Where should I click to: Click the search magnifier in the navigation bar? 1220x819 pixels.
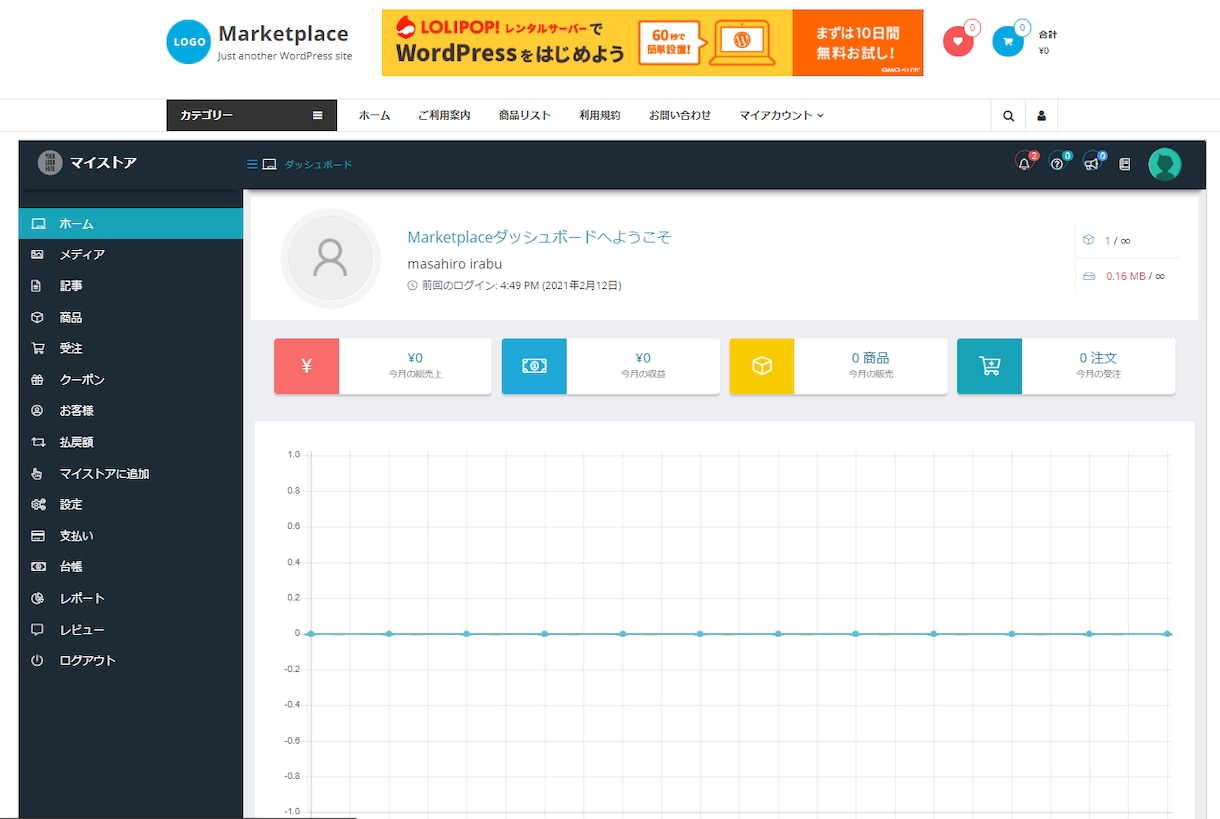tap(1008, 116)
